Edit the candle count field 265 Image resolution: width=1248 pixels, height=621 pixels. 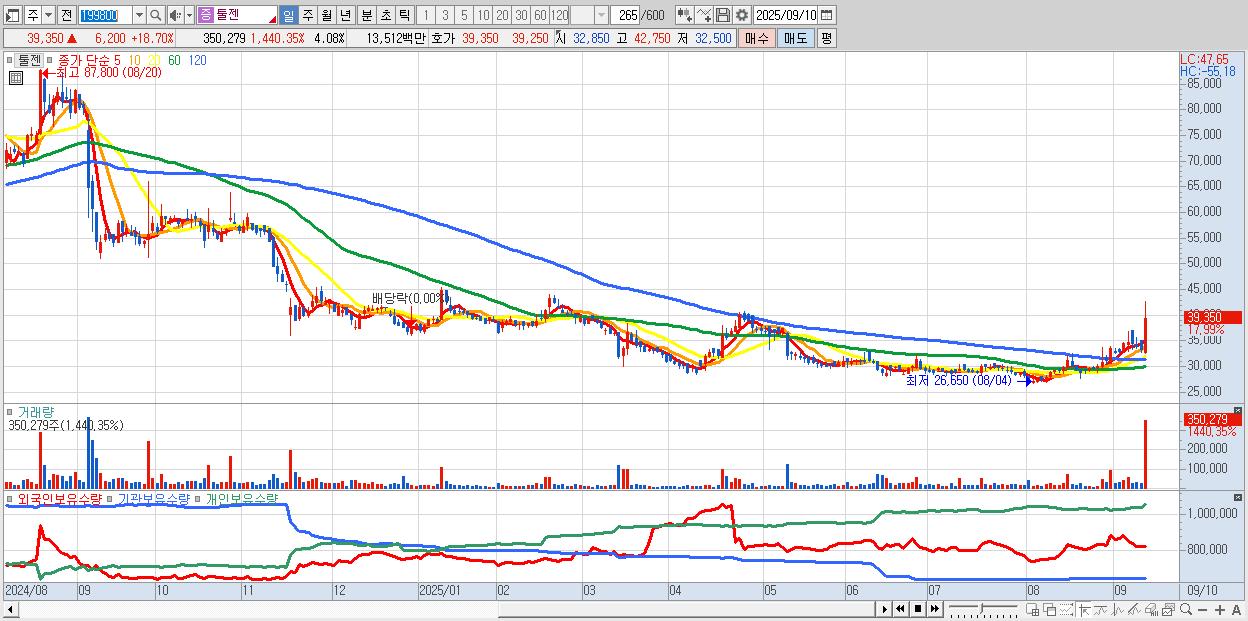[626, 15]
